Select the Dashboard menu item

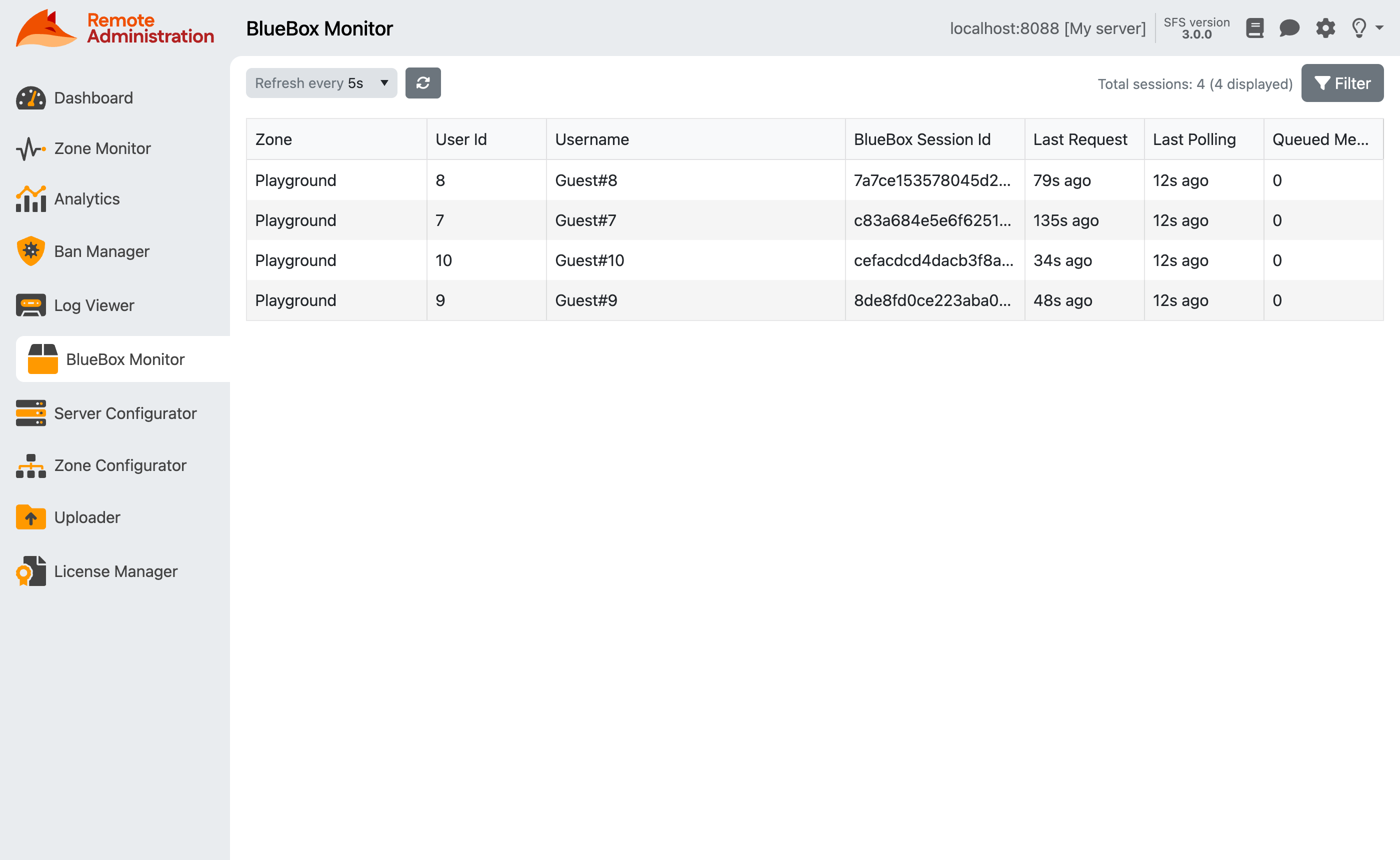tap(92, 97)
